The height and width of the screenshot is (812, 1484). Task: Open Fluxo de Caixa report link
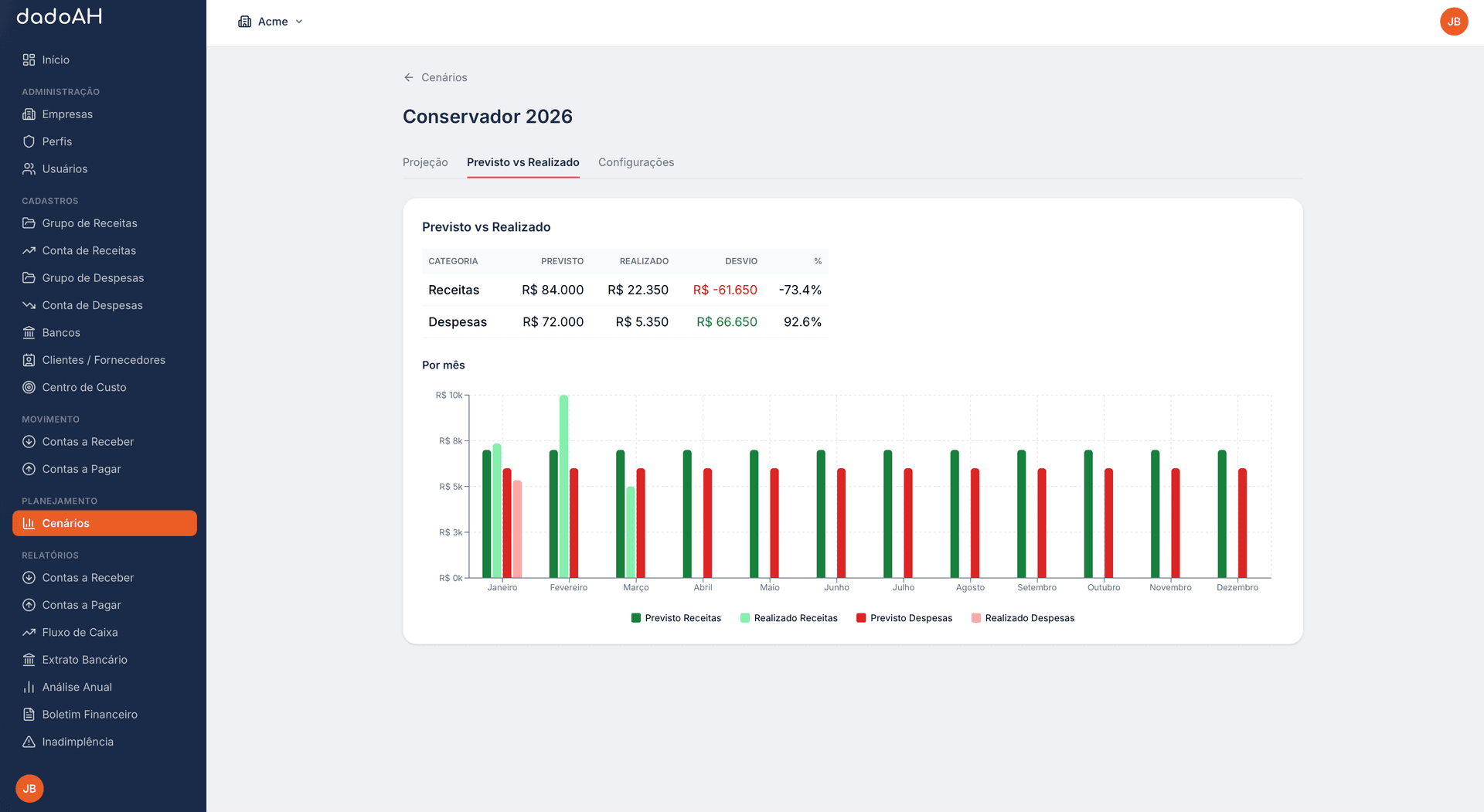(80, 632)
